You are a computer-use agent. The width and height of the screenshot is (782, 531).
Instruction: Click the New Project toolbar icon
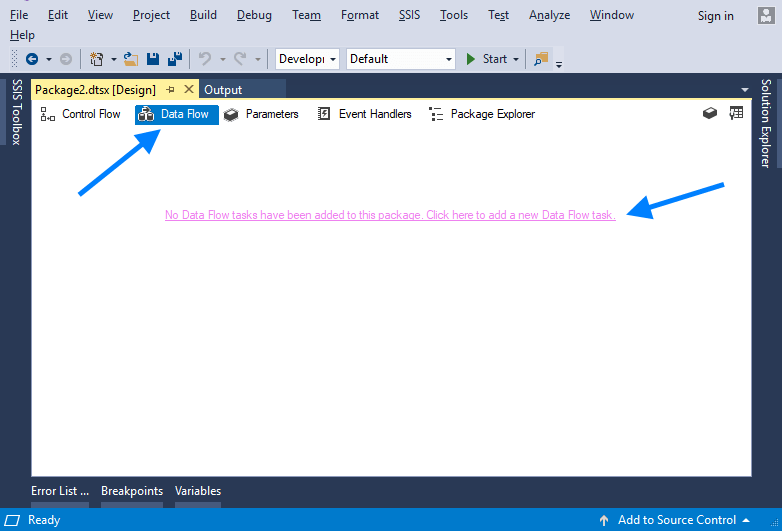(97, 59)
